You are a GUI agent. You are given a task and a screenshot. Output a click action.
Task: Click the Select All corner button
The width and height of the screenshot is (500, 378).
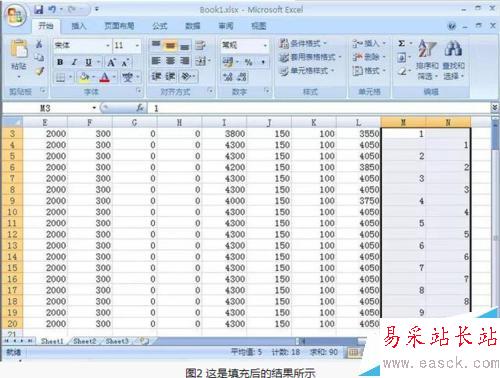(x=12, y=123)
